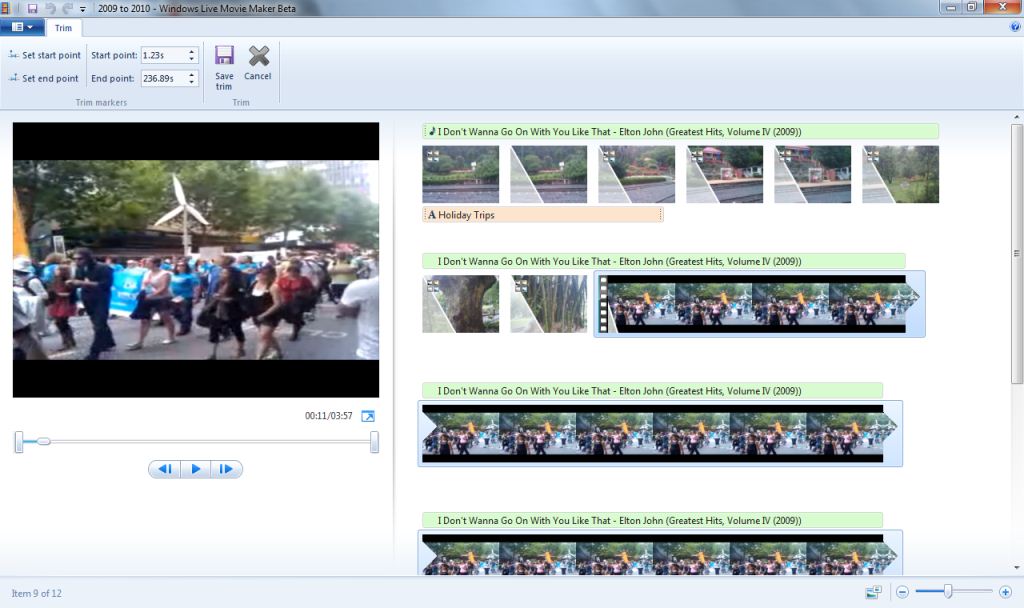This screenshot has width=1024, height=608.
Task: Click the effect icon on first photo thumbnail
Action: (x=432, y=156)
